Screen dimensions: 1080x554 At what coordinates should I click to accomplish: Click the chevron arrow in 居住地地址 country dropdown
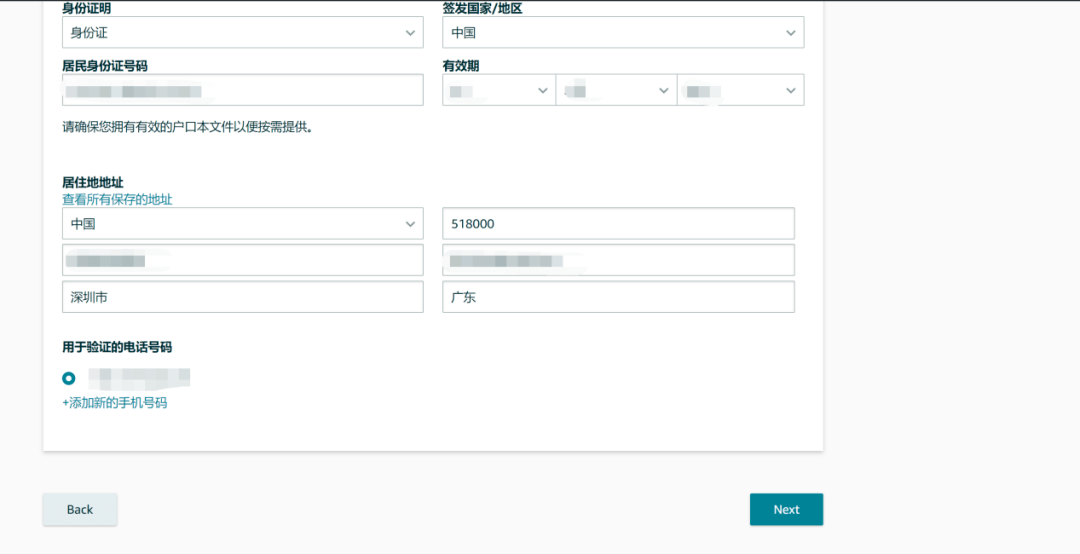coord(410,224)
